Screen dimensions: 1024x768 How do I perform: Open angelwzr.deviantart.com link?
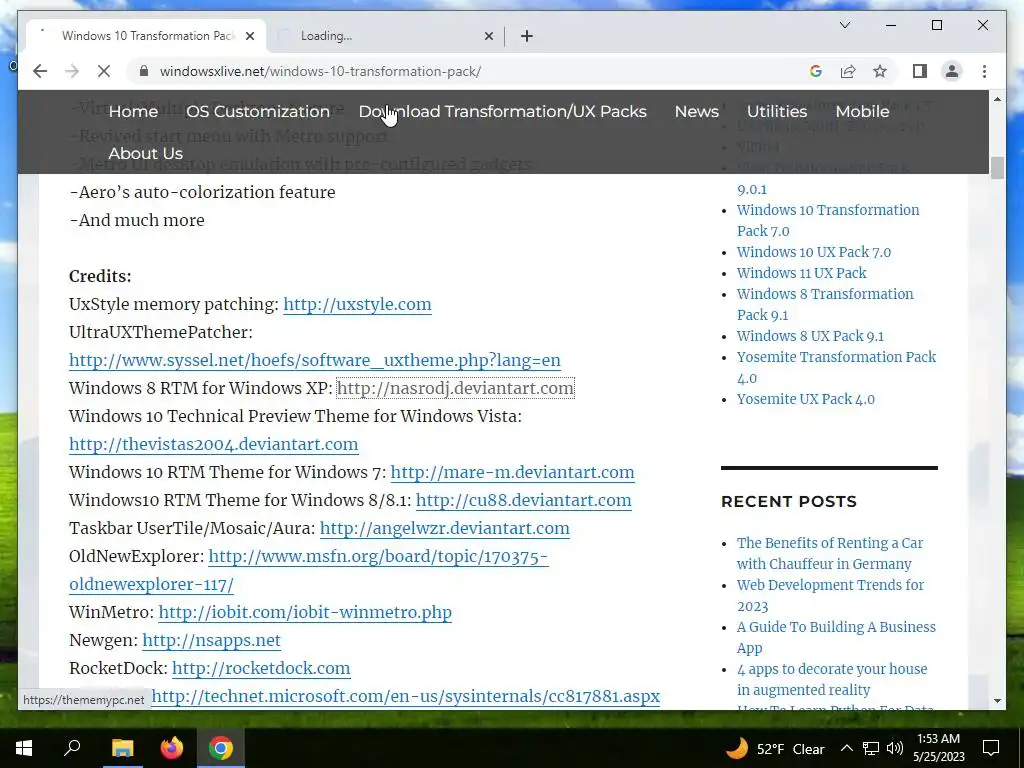coord(445,528)
